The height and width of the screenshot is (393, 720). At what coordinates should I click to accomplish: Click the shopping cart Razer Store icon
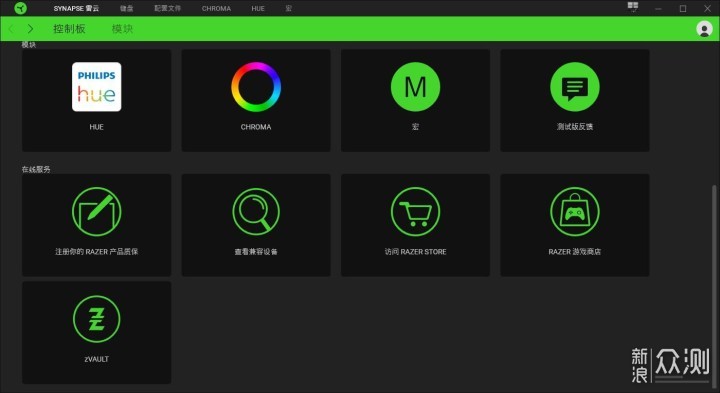click(415, 212)
